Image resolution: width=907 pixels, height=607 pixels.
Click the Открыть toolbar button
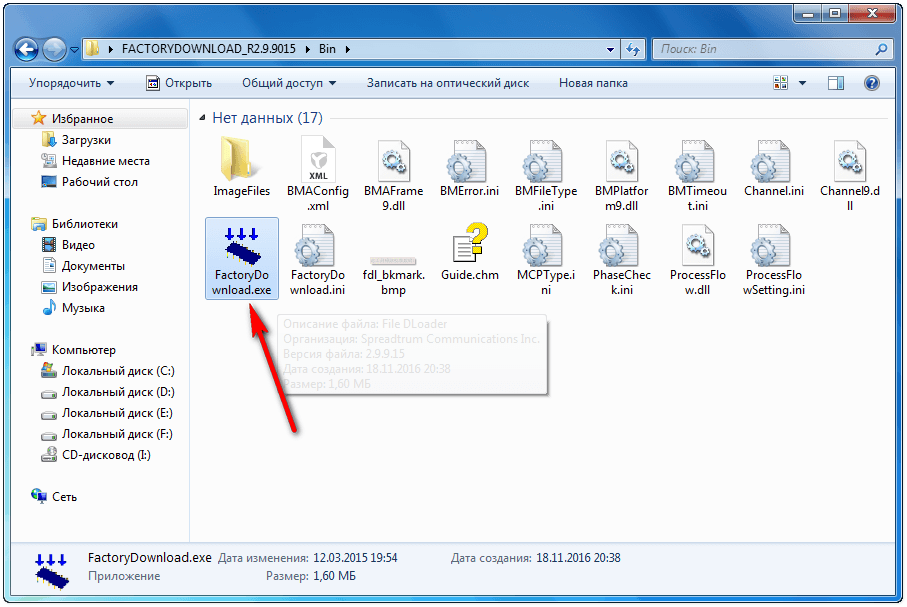[178, 83]
